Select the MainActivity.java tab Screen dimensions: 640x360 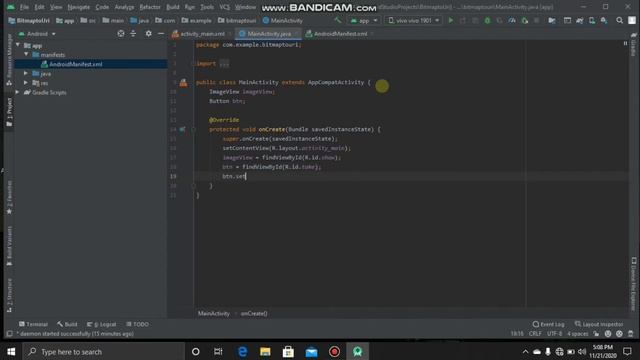click(x=268, y=33)
